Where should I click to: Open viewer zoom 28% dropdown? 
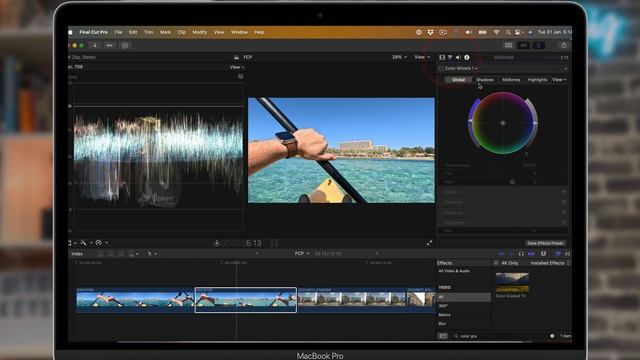coord(399,57)
